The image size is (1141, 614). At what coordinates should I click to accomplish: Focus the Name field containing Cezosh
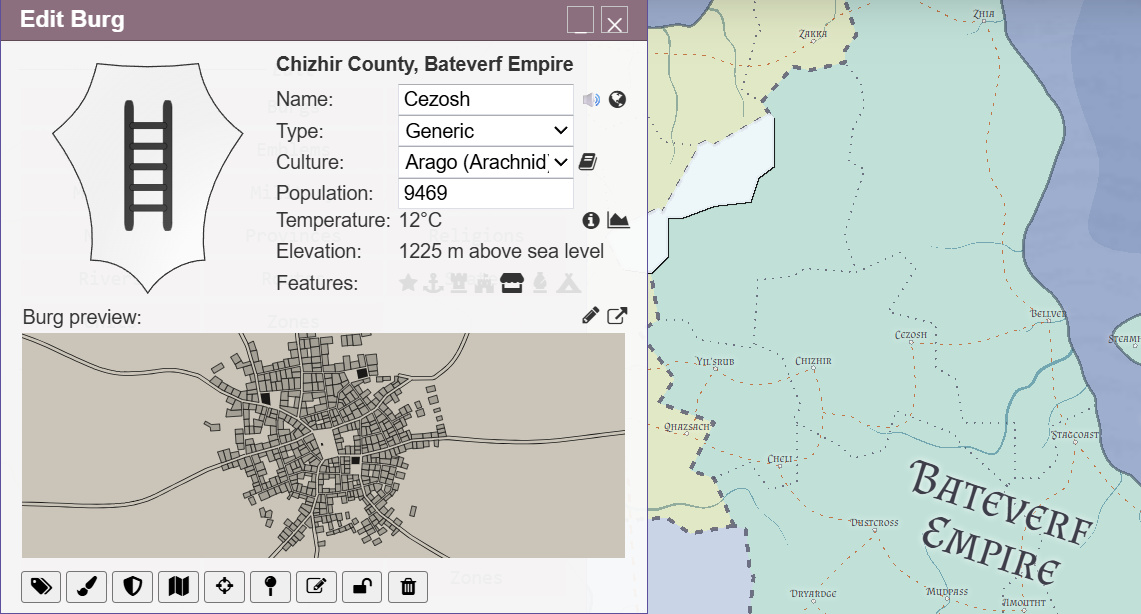click(x=485, y=99)
